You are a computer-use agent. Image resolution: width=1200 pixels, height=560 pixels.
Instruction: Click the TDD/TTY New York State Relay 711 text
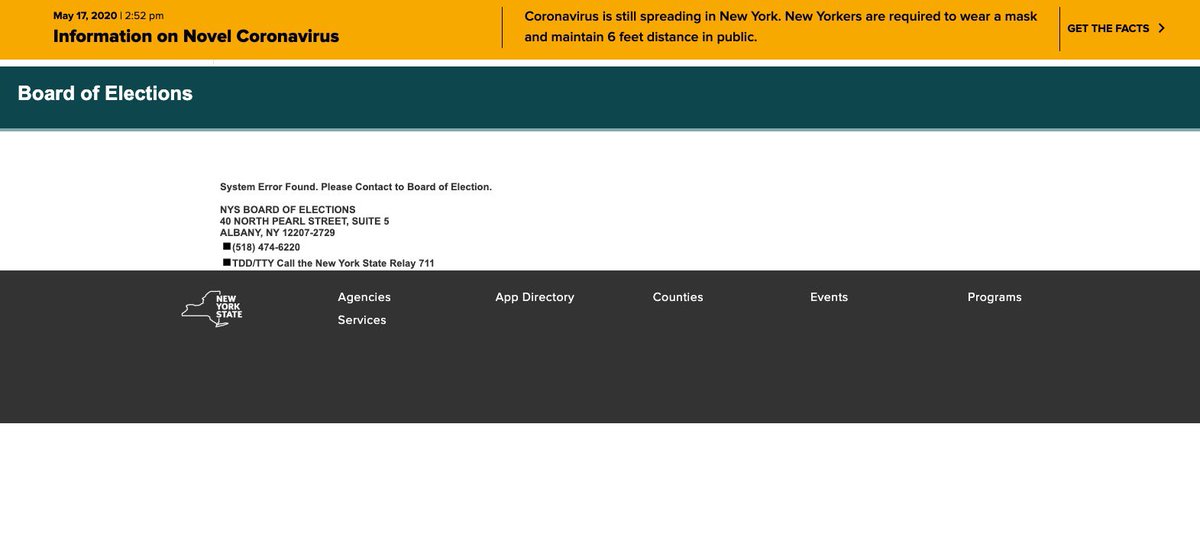point(333,263)
